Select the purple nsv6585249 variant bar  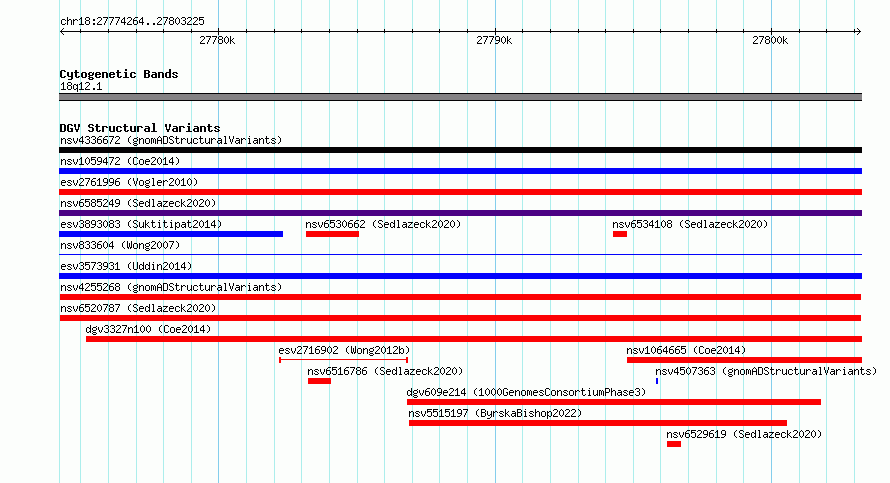pyautogui.click(x=460, y=213)
